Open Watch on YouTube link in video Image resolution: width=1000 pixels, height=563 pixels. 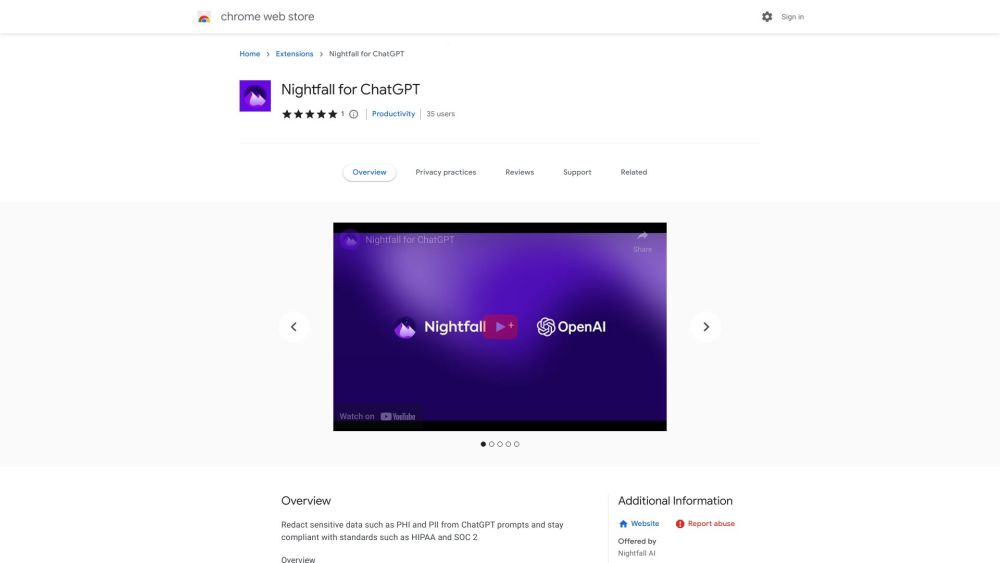[377, 416]
